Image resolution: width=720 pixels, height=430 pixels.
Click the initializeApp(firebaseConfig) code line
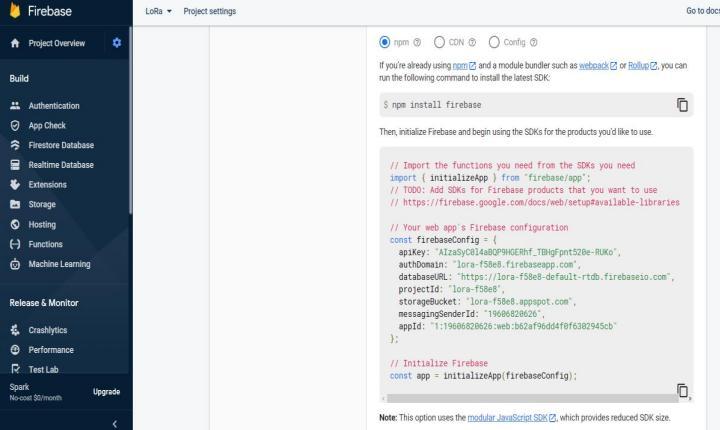pyautogui.click(x=483, y=375)
